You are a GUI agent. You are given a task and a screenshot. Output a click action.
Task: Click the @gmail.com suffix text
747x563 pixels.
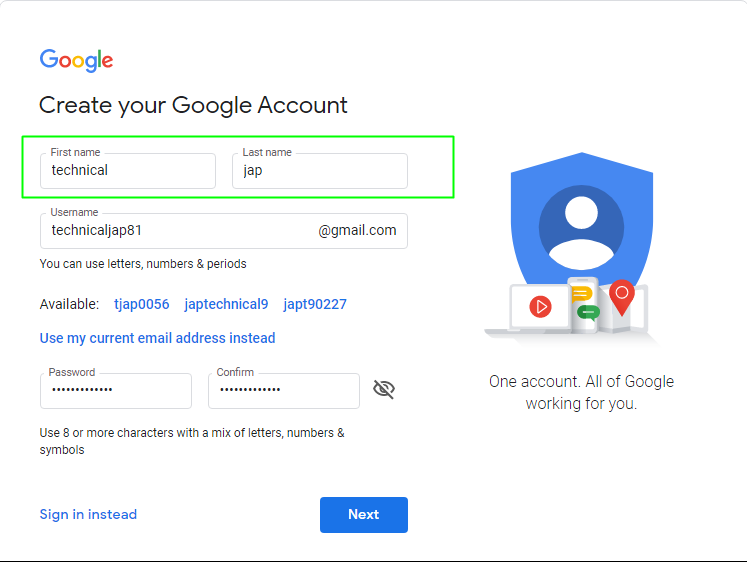pos(357,231)
